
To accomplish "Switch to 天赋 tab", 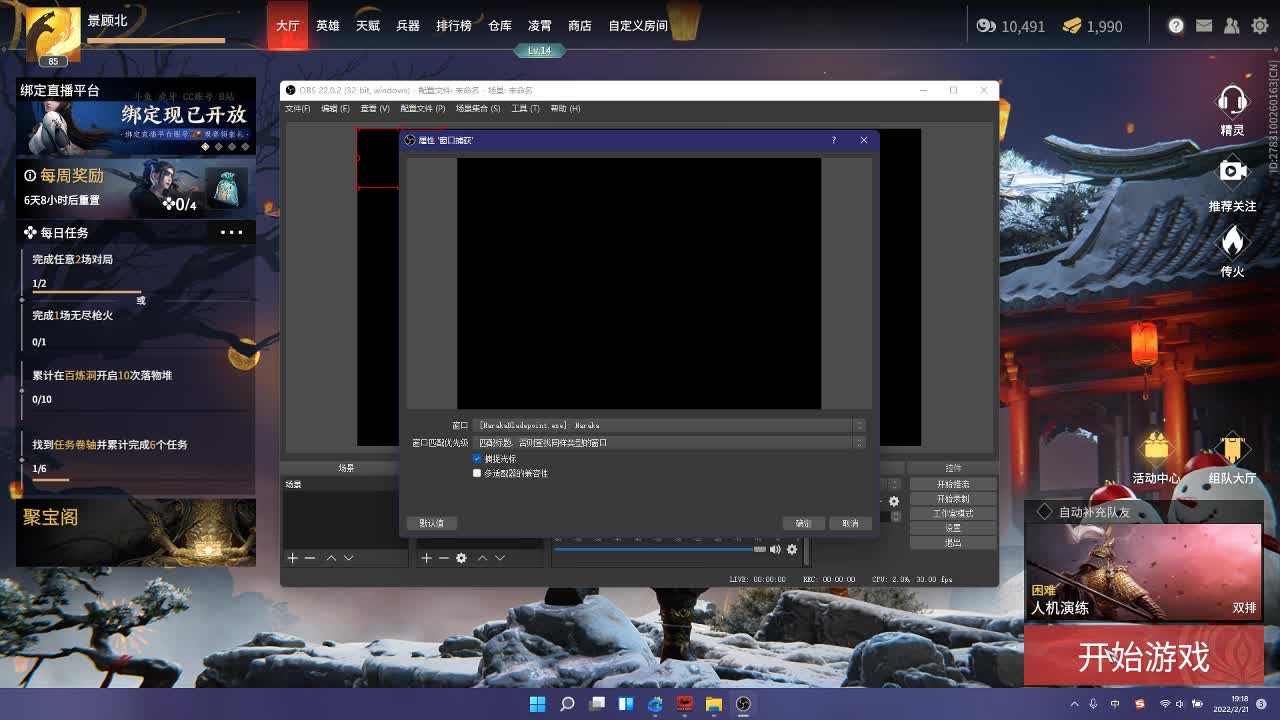I will click(368, 26).
